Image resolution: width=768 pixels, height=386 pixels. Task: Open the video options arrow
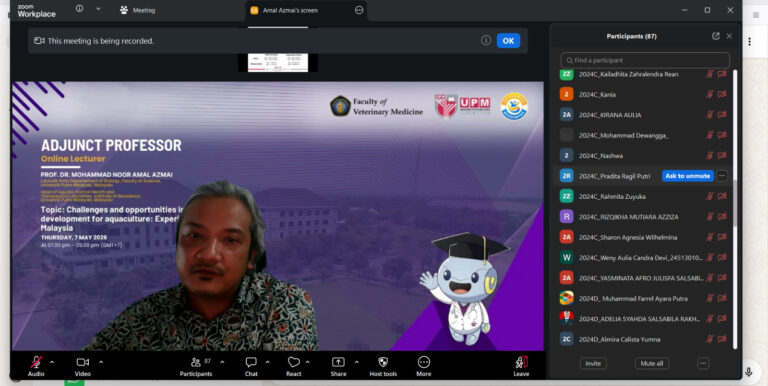pyautogui.click(x=101, y=362)
